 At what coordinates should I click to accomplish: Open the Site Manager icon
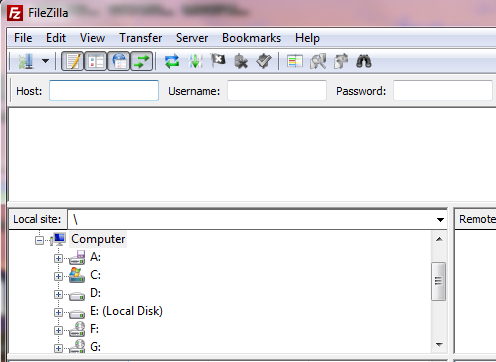26,61
